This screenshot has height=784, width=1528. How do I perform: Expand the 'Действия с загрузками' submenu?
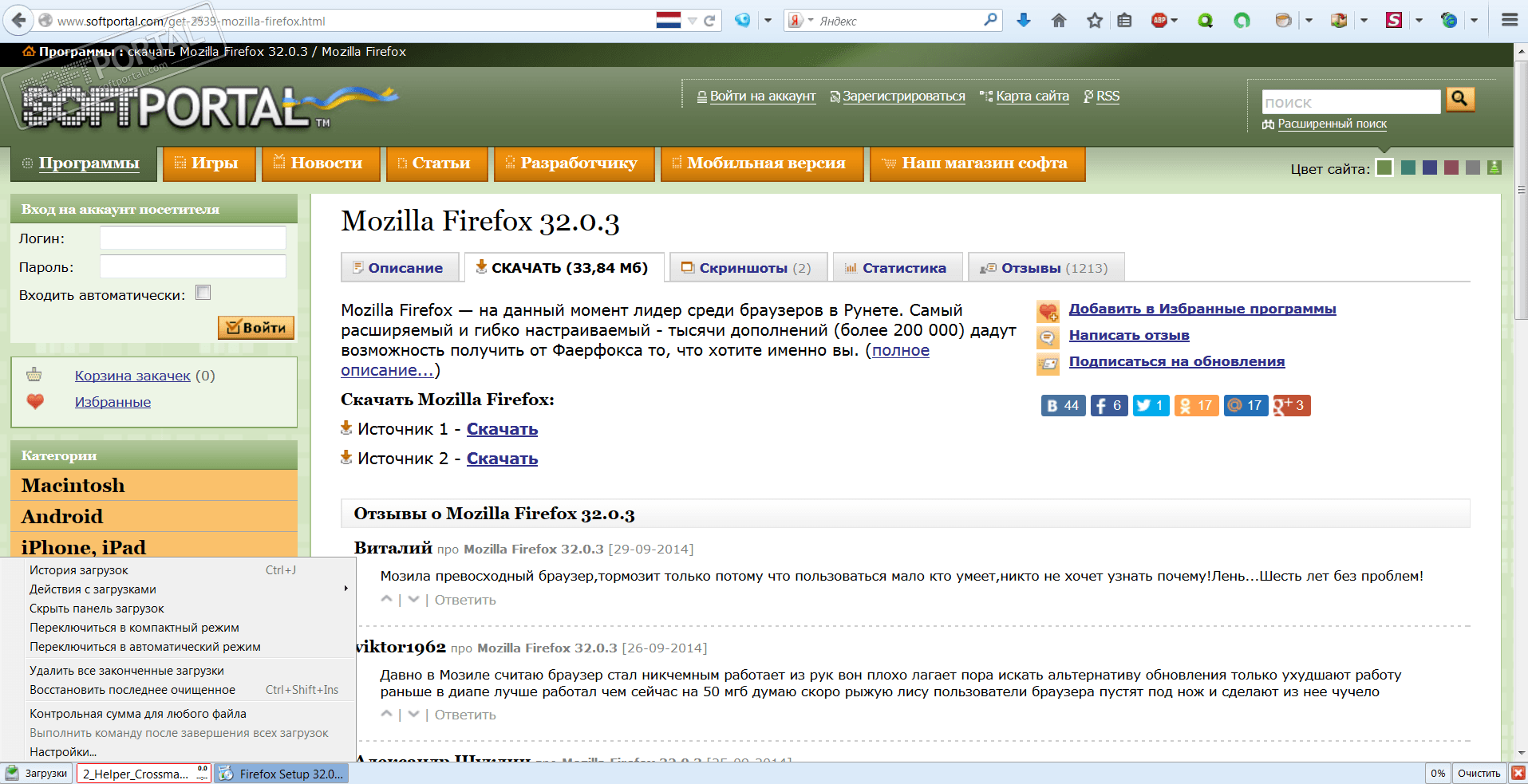tap(178, 589)
